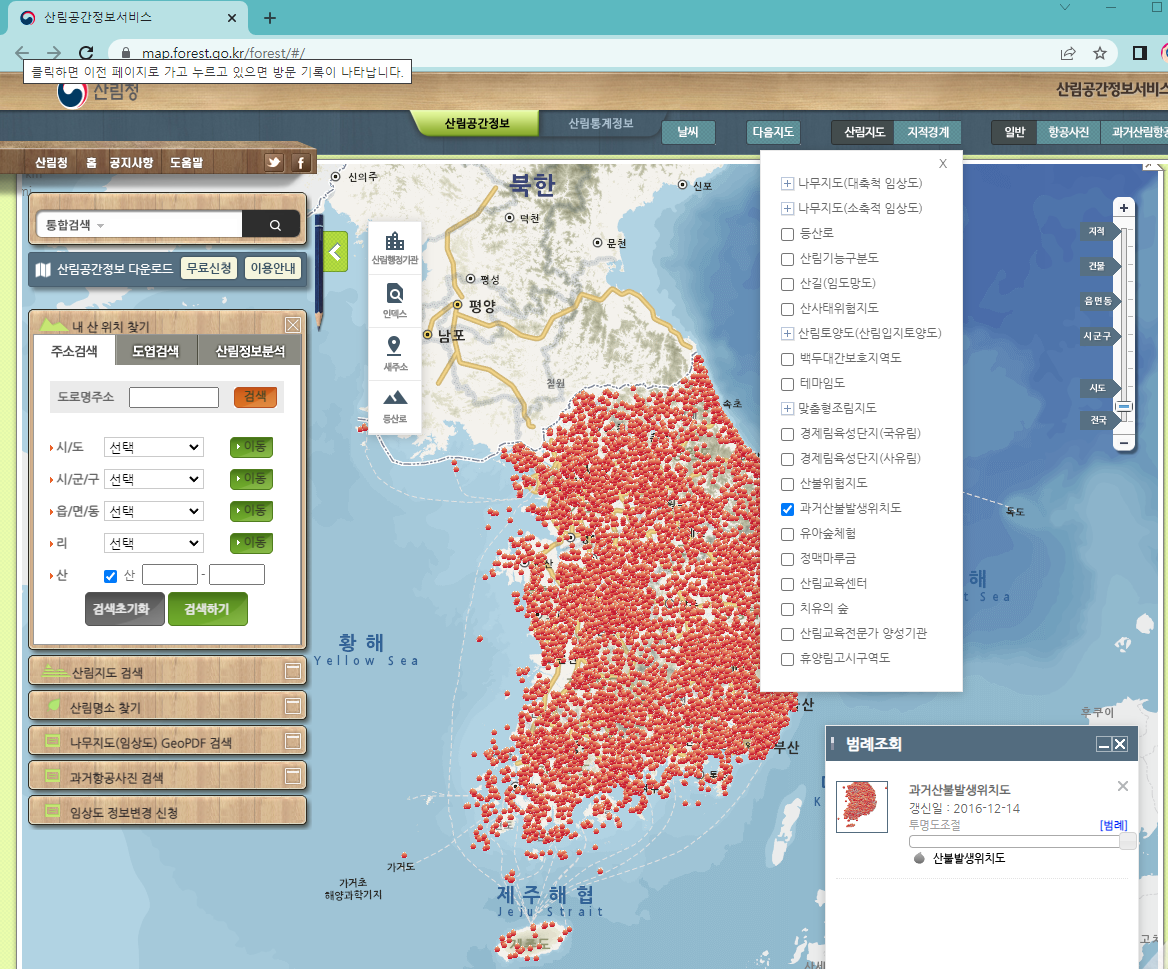Expand the 산림지도 검색 panel

[x=293, y=672]
